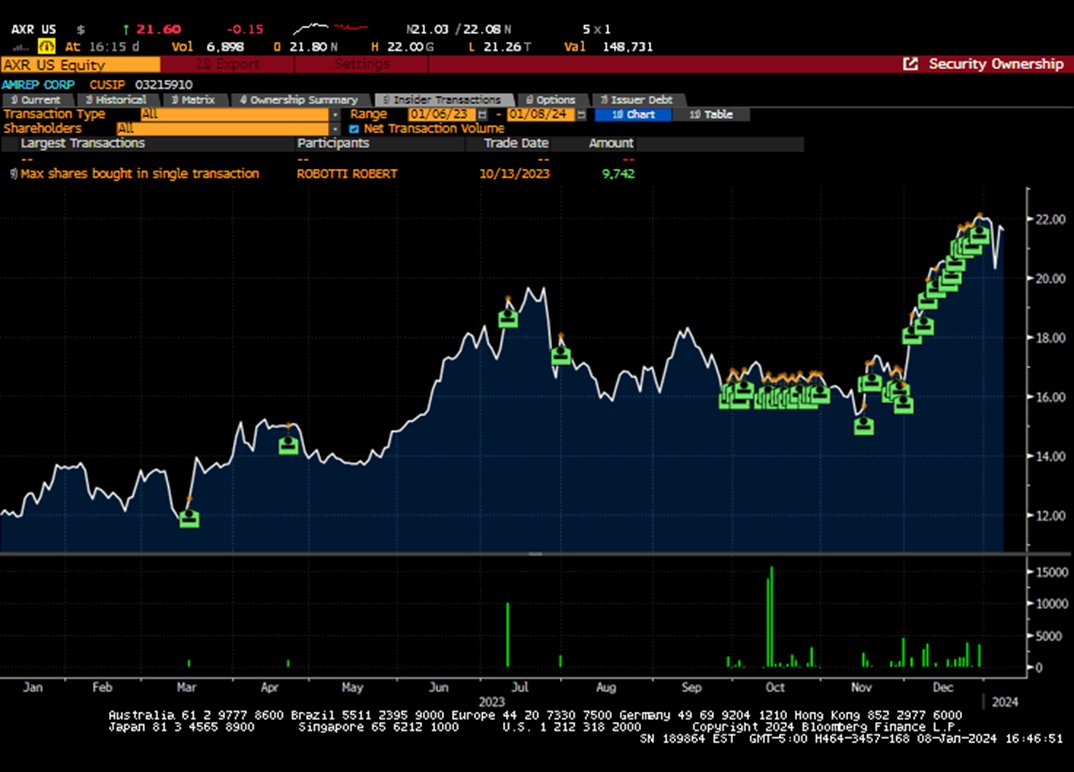Click the Largest Transactions column header
This screenshot has height=772, width=1074.
click(83, 143)
